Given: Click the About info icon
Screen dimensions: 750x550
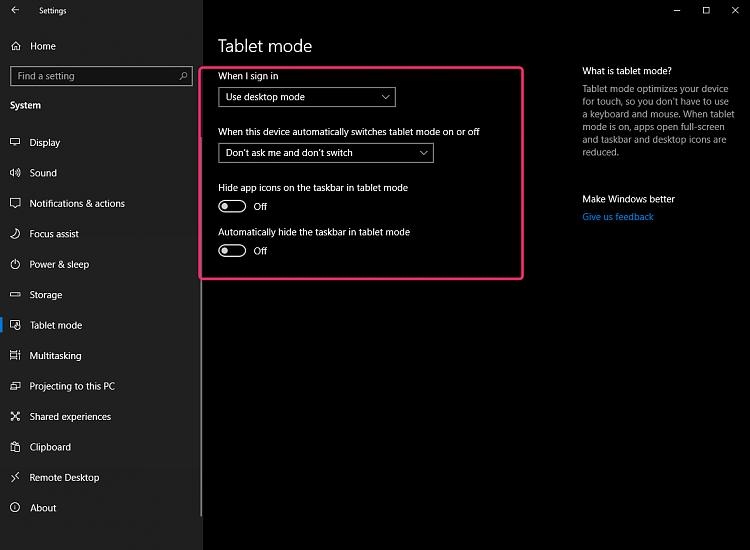Looking at the screenshot, I should pyautogui.click(x=15, y=507).
